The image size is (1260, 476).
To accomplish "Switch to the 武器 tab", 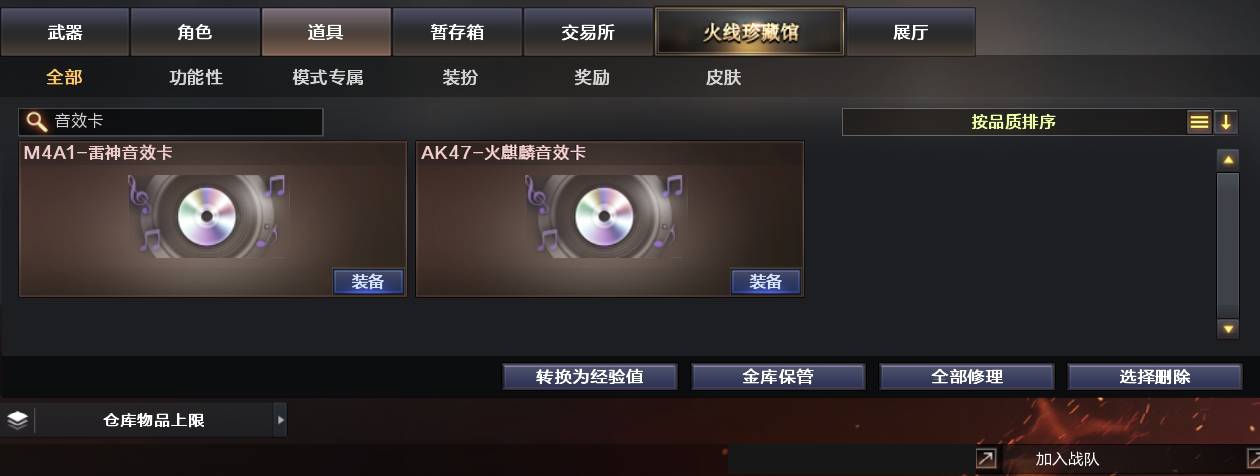I will 65,32.
